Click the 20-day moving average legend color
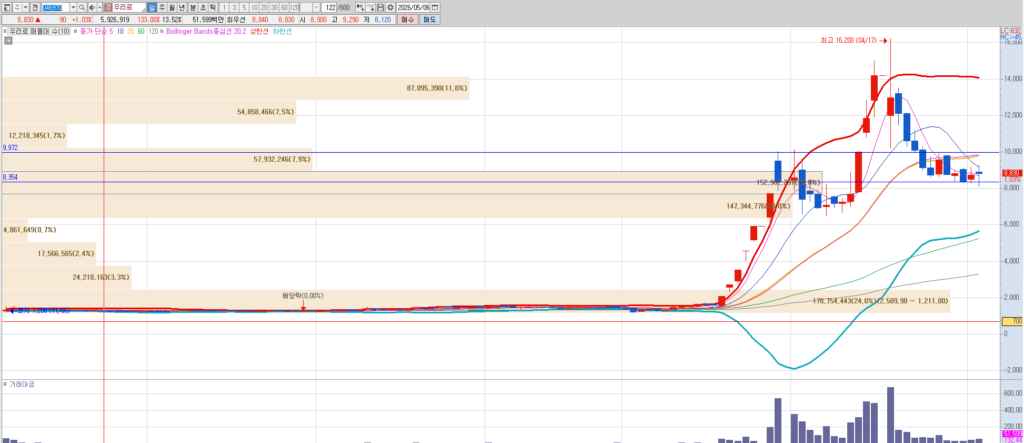 pyautogui.click(x=131, y=31)
